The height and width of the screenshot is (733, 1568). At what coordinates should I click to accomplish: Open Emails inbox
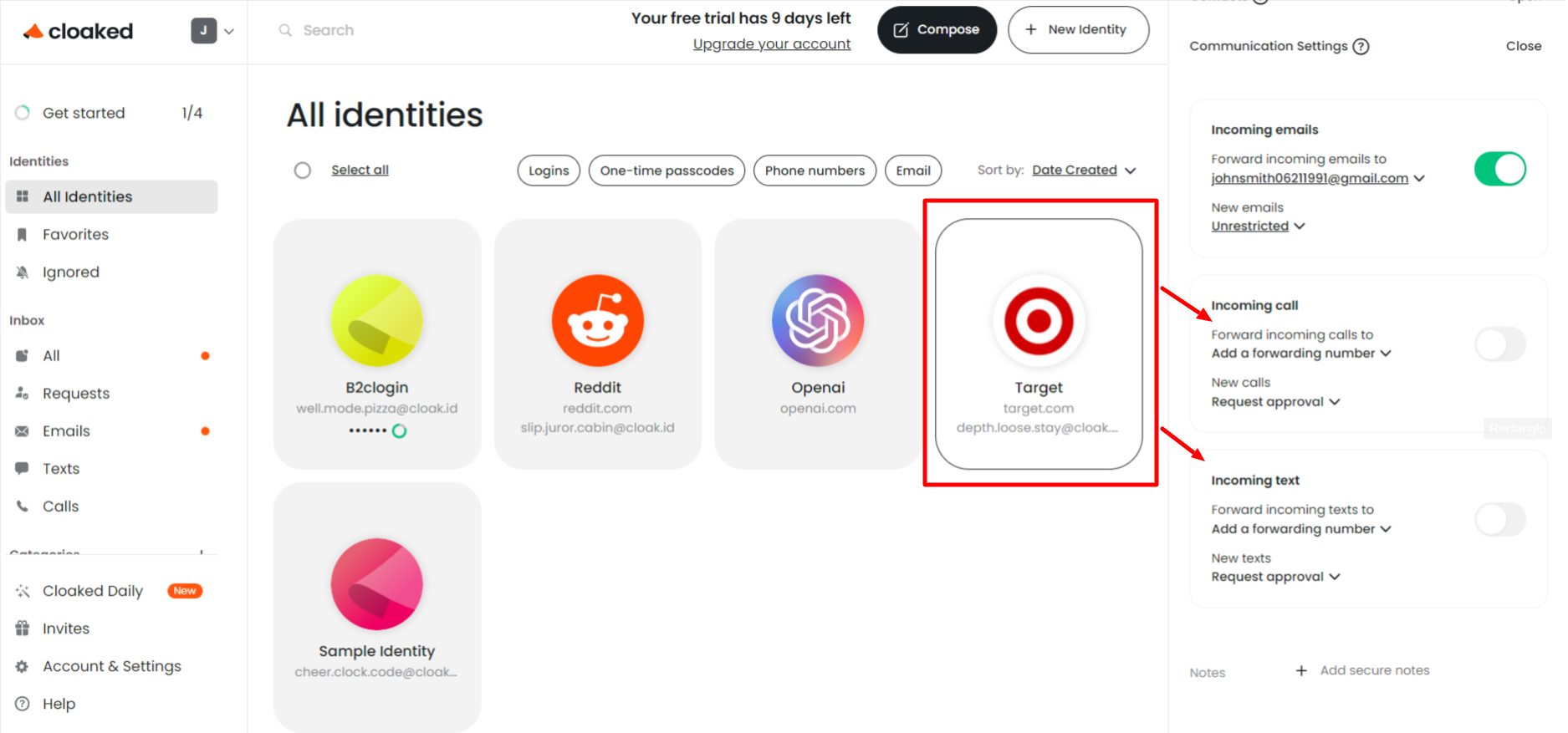click(x=111, y=430)
